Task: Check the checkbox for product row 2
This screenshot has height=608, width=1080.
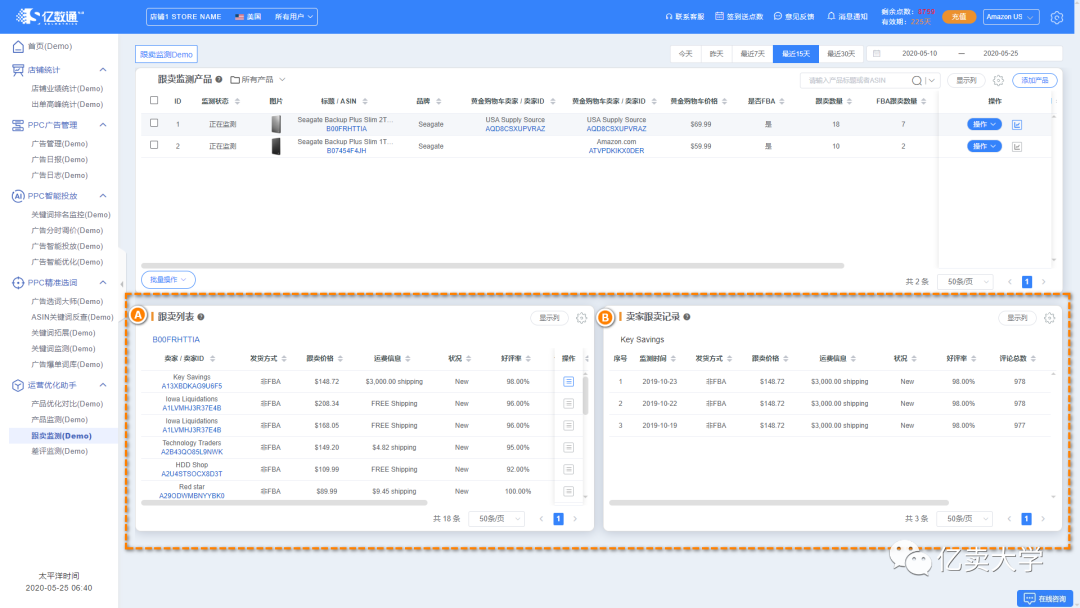Action: [154, 145]
